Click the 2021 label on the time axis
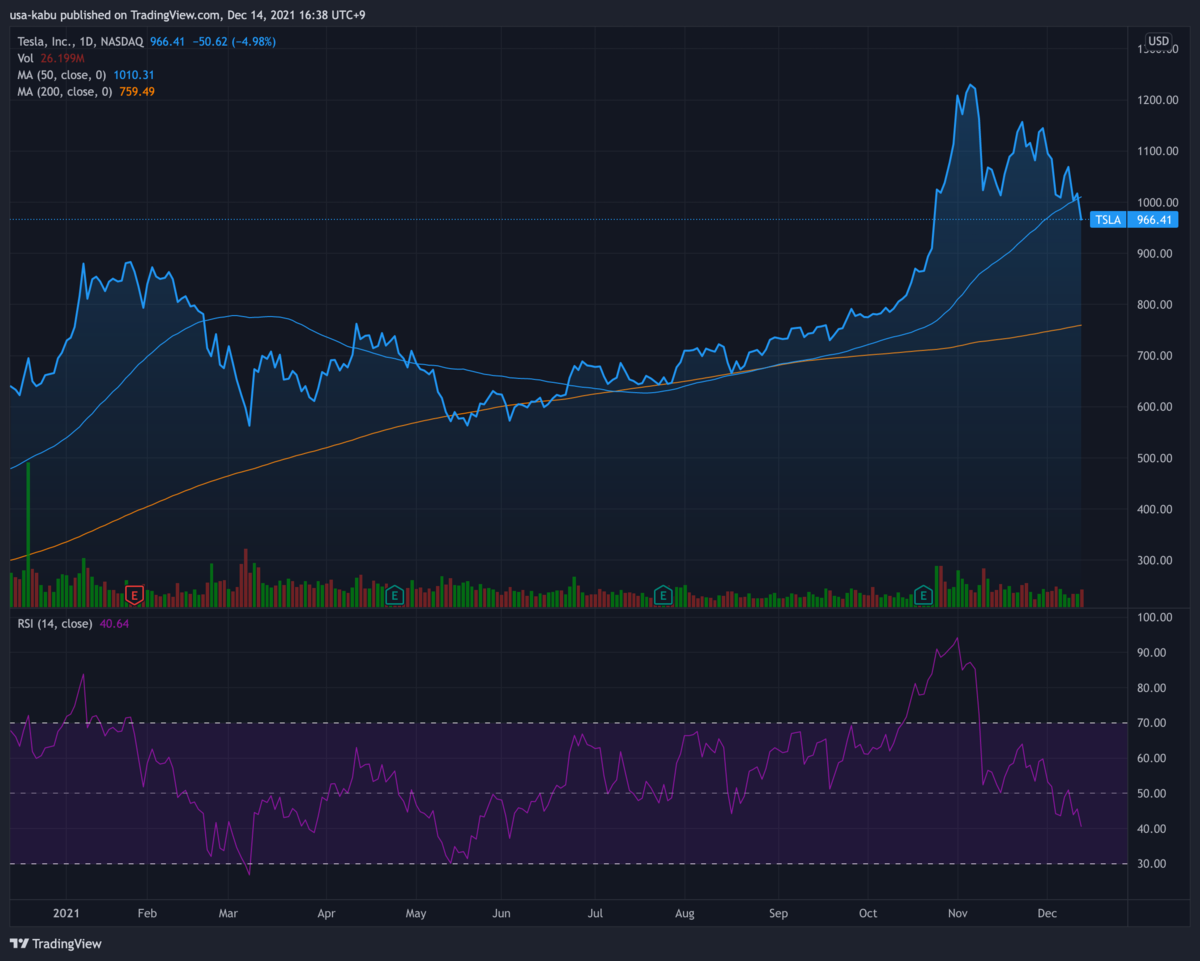Screen dimensions: 1200x961 pyautogui.click(x=67, y=914)
